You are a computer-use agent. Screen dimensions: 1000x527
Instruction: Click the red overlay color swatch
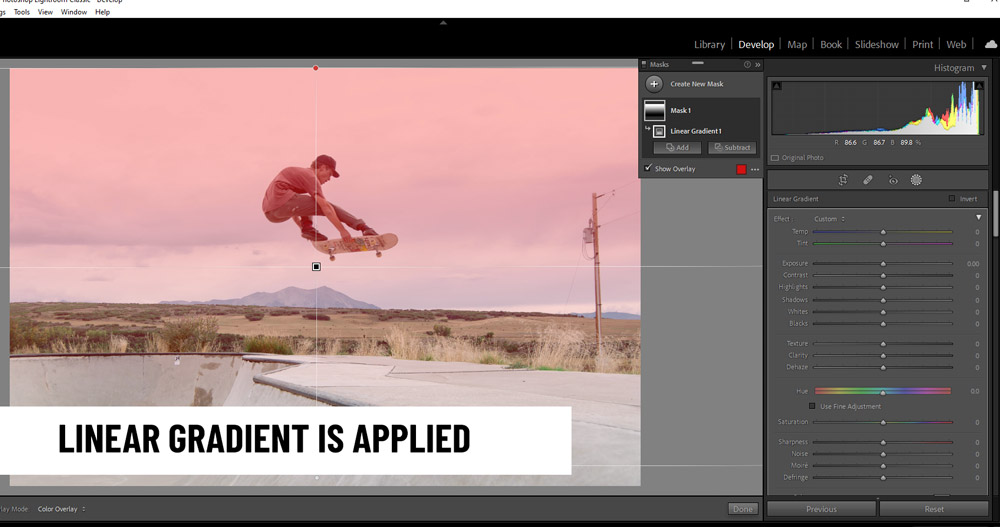[741, 169]
